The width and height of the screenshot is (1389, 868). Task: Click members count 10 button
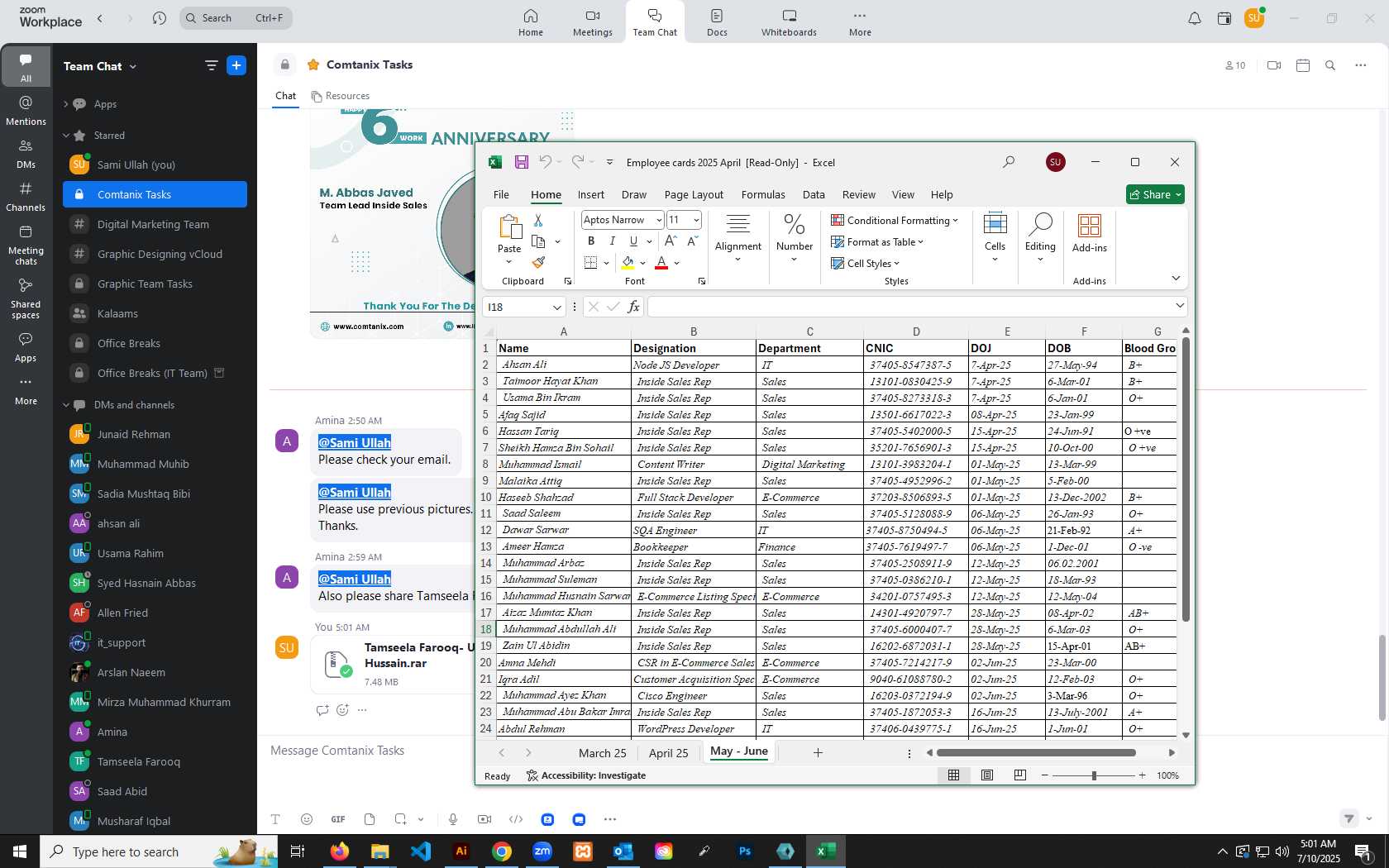[1235, 65]
